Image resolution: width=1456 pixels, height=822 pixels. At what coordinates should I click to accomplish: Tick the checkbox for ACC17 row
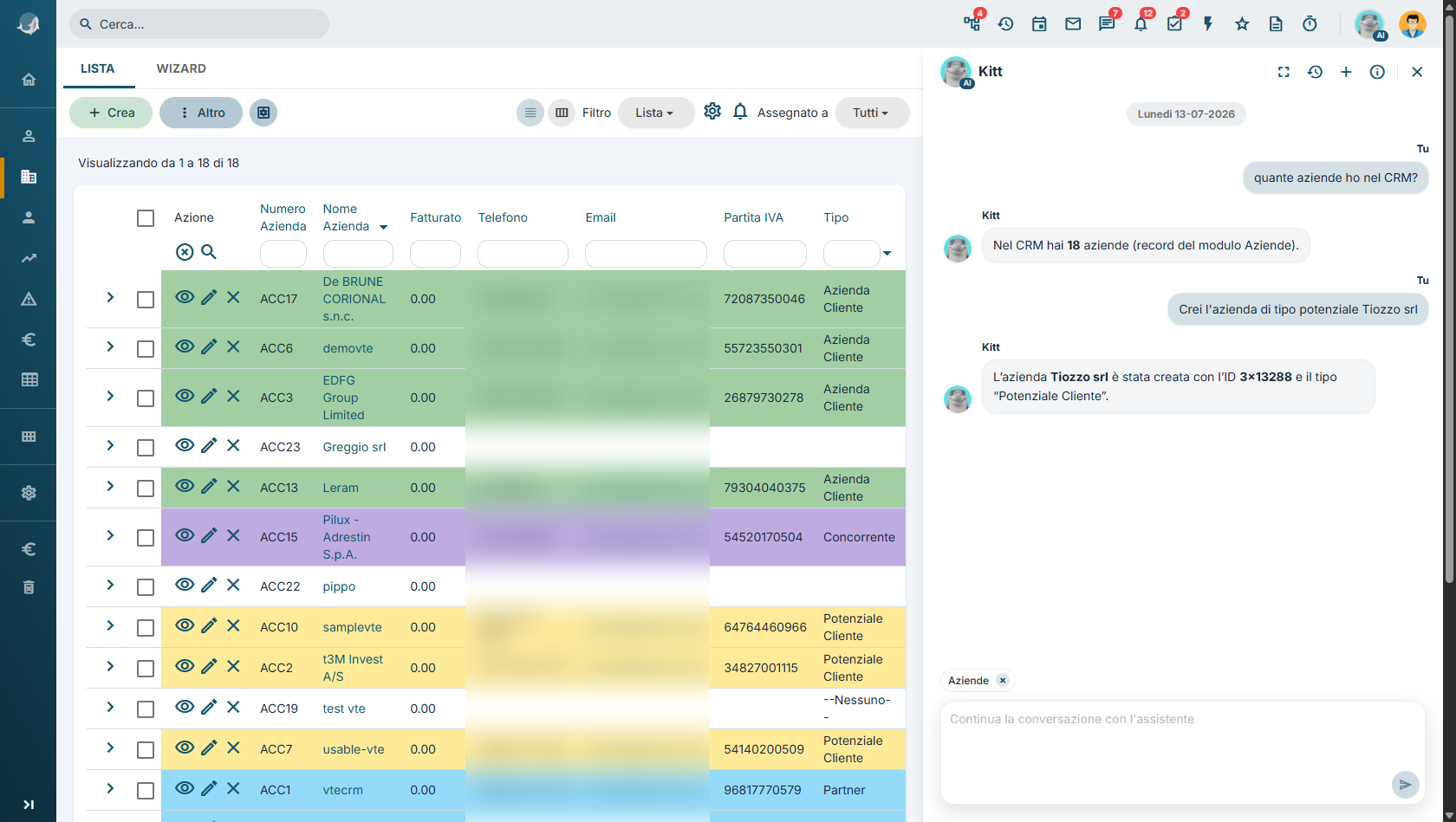[146, 300]
